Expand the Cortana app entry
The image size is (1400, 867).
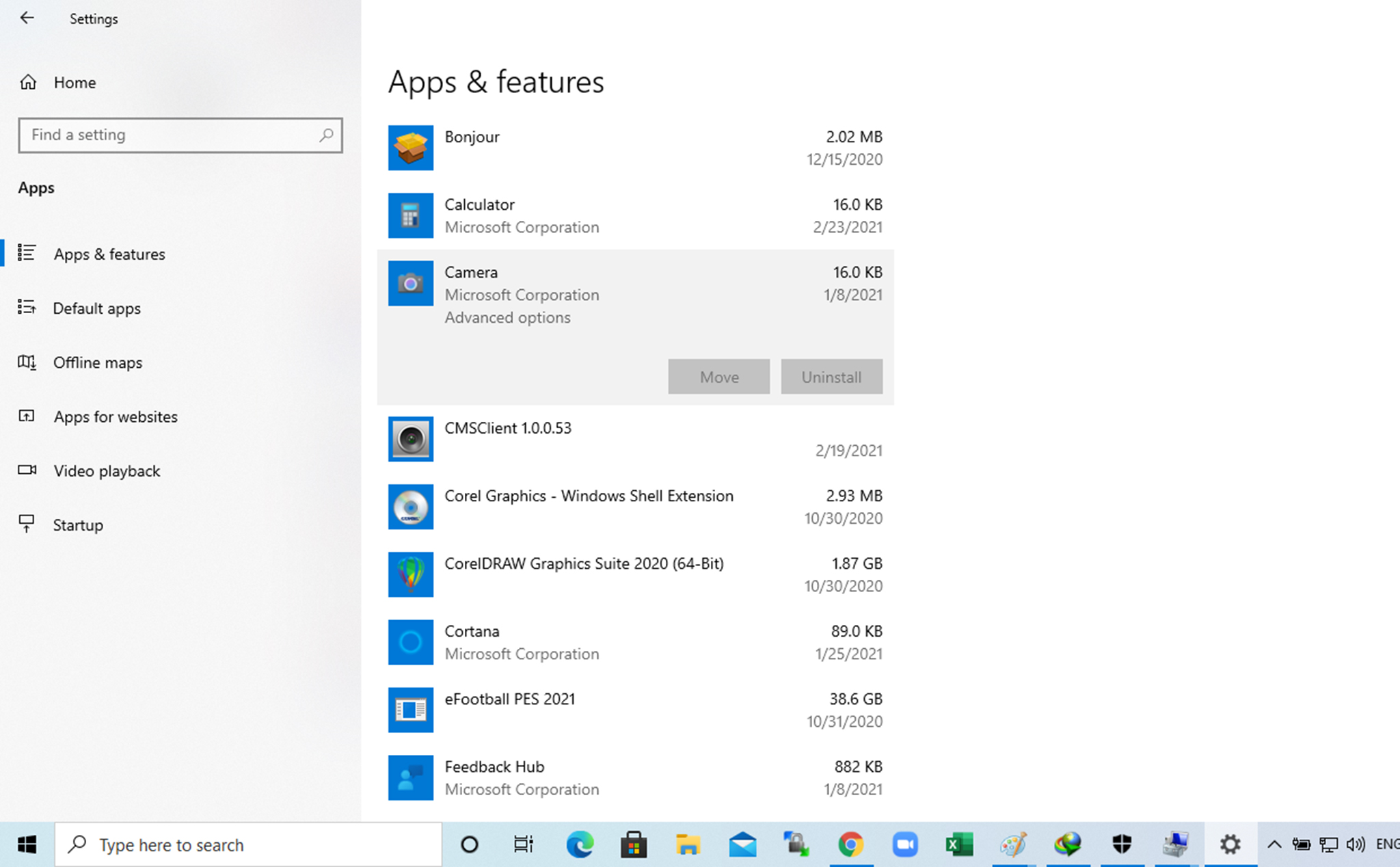634,642
